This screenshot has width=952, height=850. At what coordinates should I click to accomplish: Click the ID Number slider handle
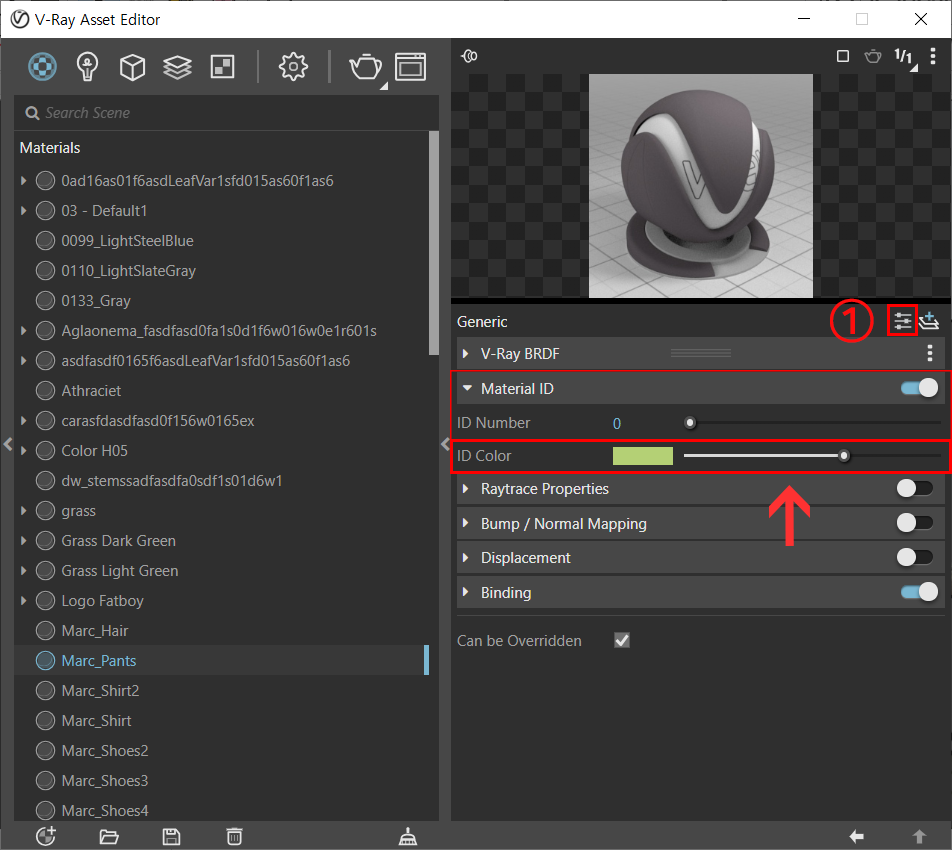690,423
